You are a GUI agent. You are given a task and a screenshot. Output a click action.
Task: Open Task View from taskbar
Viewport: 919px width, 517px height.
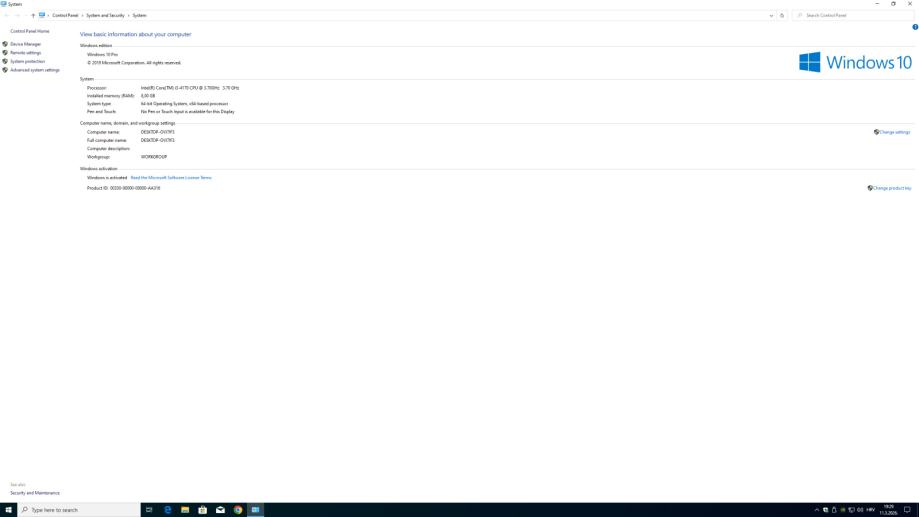[149, 510]
